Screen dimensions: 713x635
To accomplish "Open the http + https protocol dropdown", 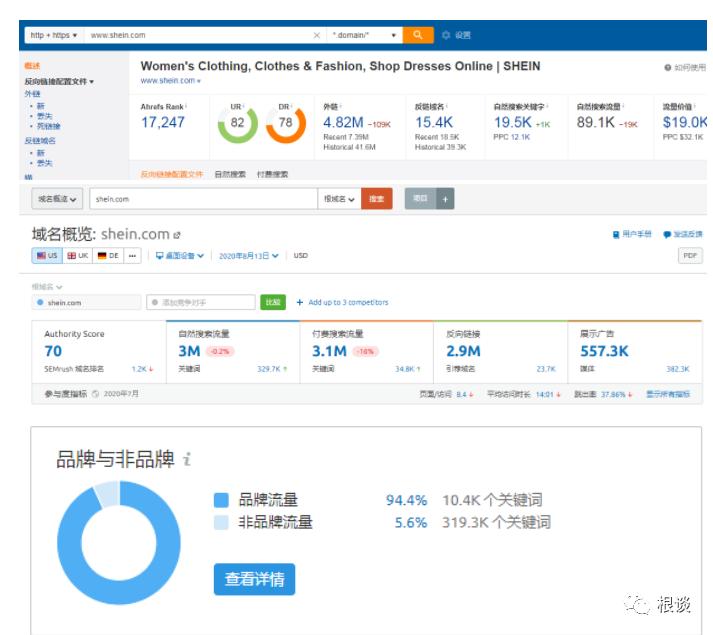I will (x=54, y=35).
